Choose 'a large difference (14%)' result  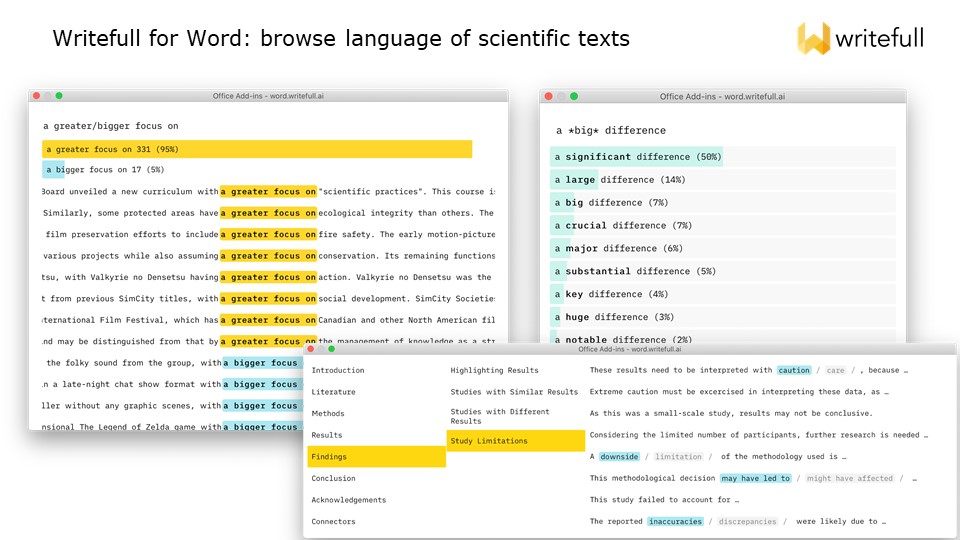tap(722, 179)
